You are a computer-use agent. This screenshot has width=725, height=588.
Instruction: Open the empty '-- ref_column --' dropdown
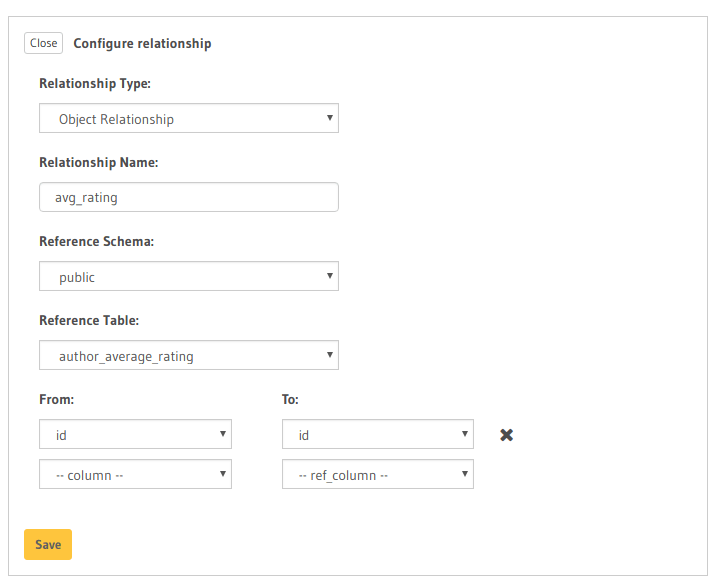tap(377, 475)
